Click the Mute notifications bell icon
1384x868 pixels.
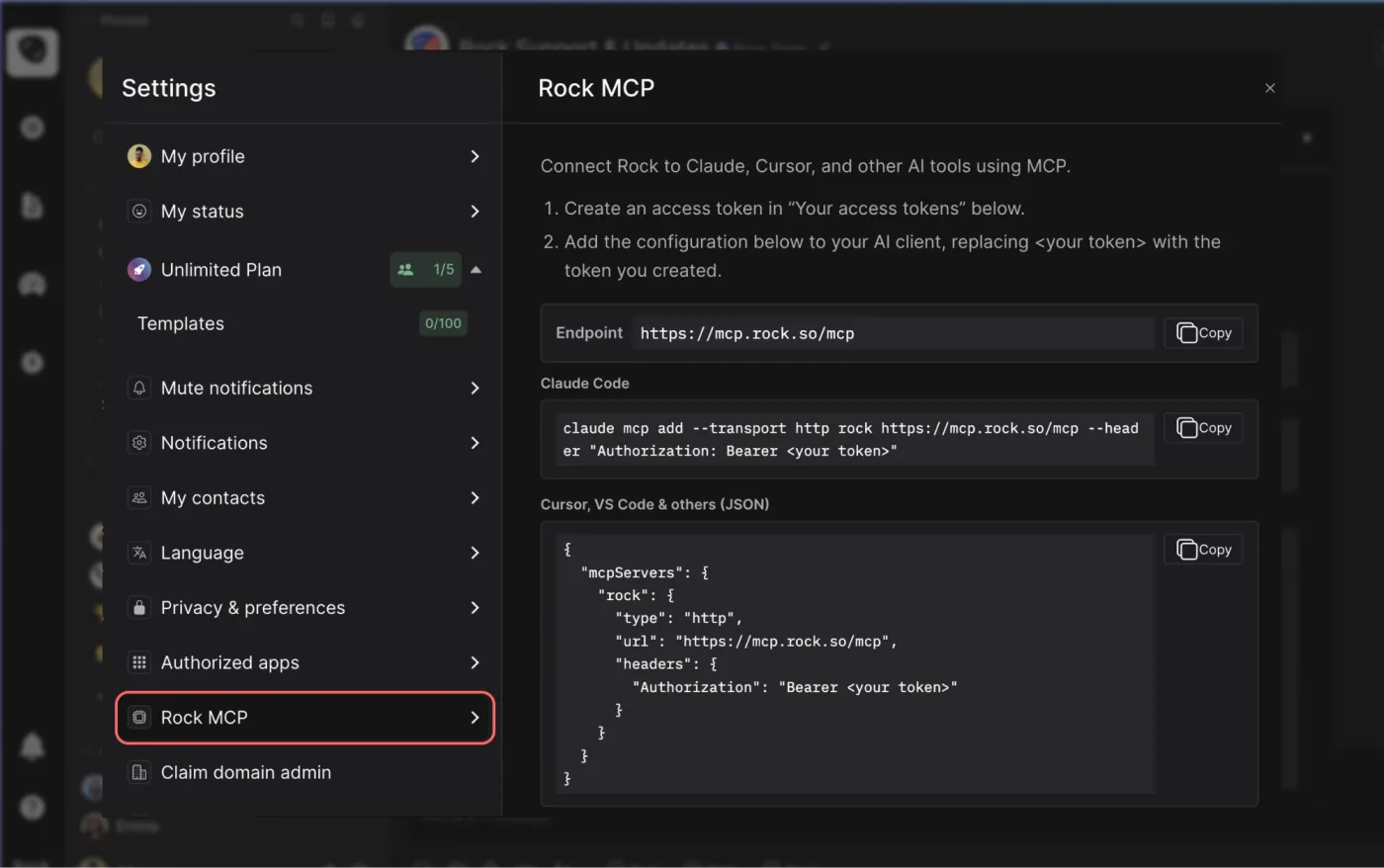pos(139,389)
